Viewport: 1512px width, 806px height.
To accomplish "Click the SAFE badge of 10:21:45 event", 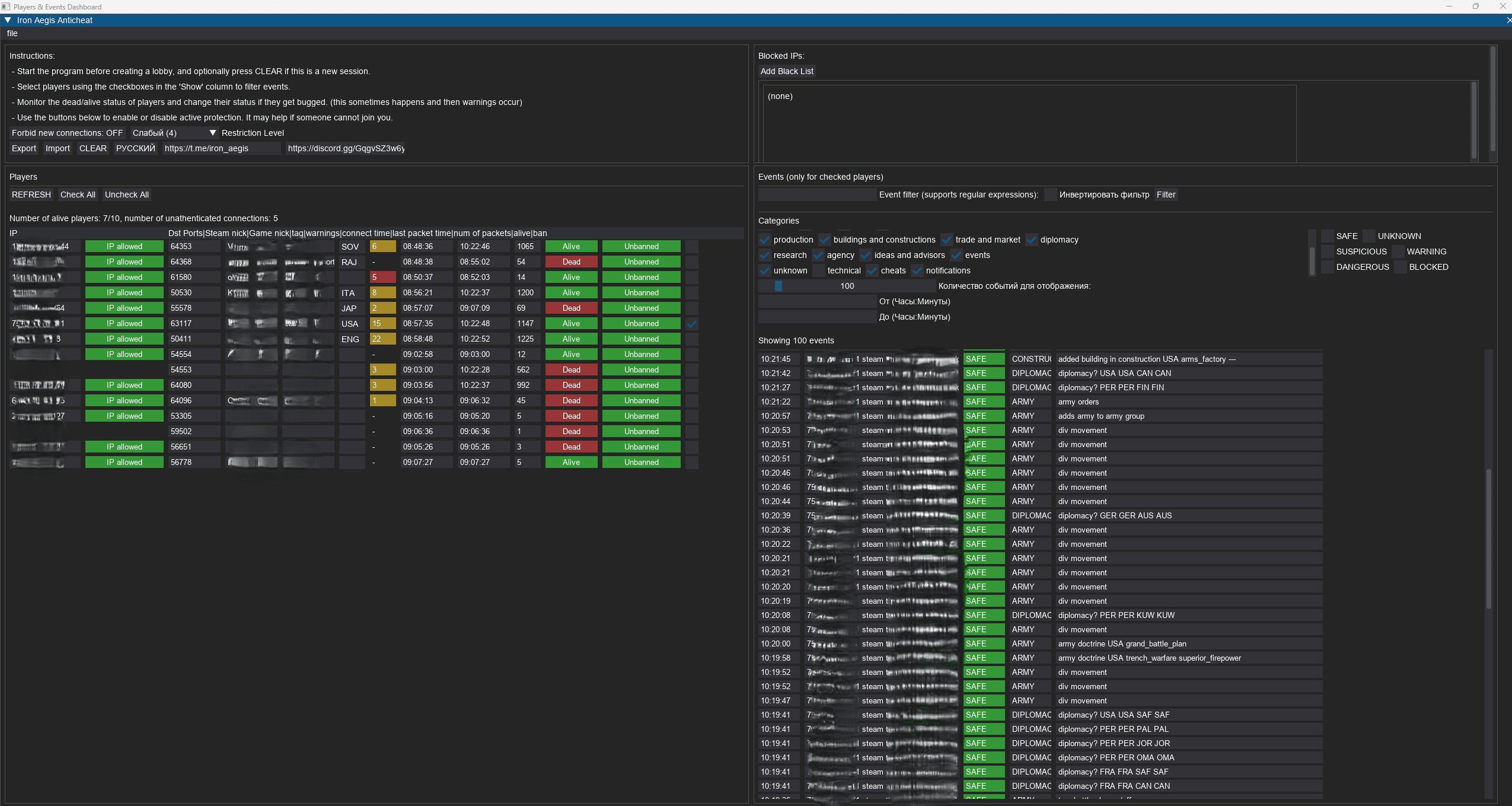I will point(983,359).
